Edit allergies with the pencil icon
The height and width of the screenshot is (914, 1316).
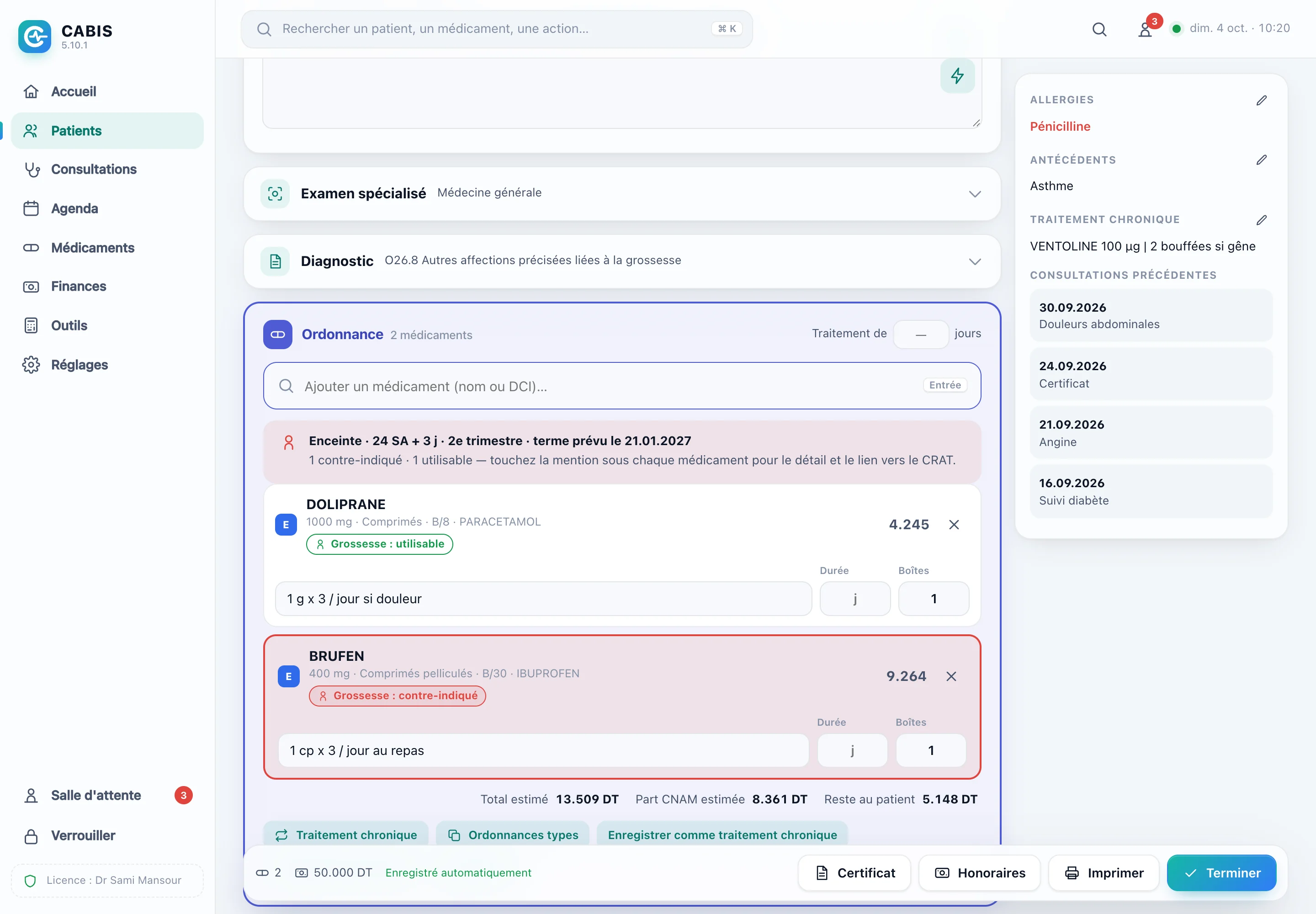point(1262,100)
